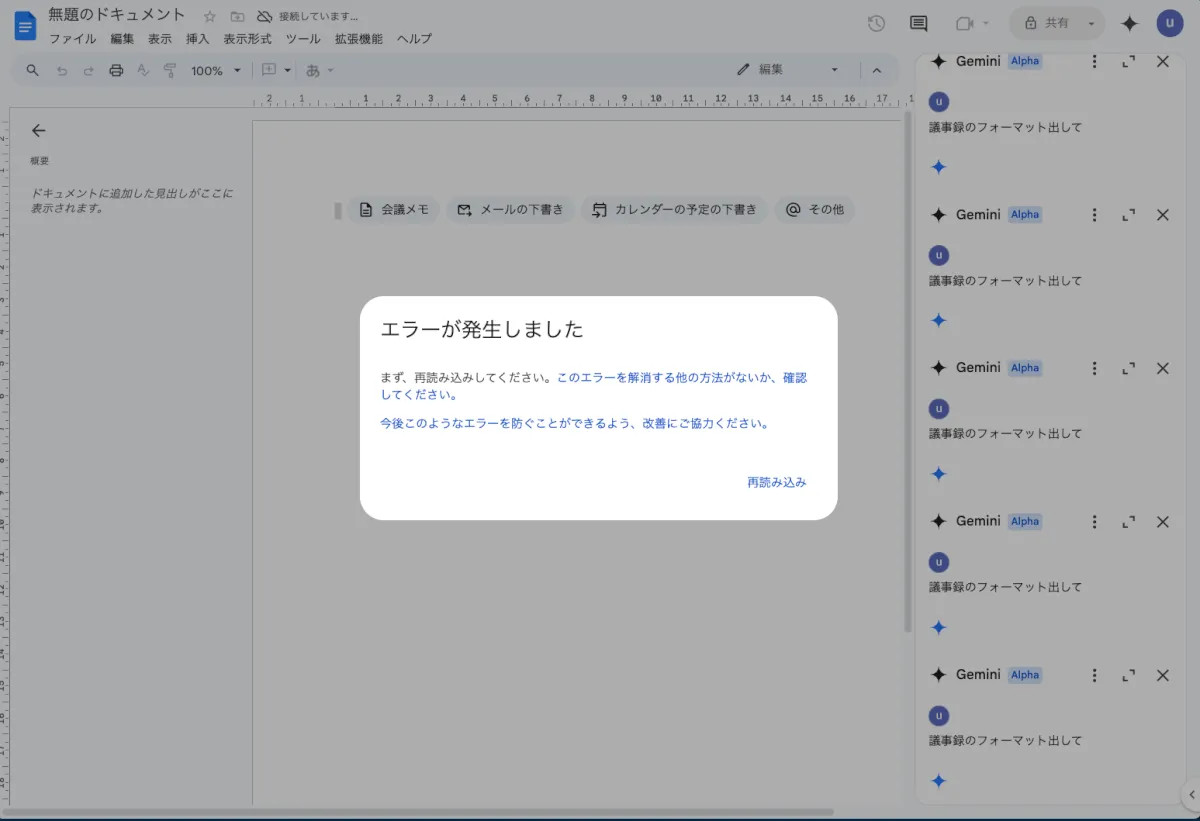Click the search magnifier in toolbar

tap(33, 70)
